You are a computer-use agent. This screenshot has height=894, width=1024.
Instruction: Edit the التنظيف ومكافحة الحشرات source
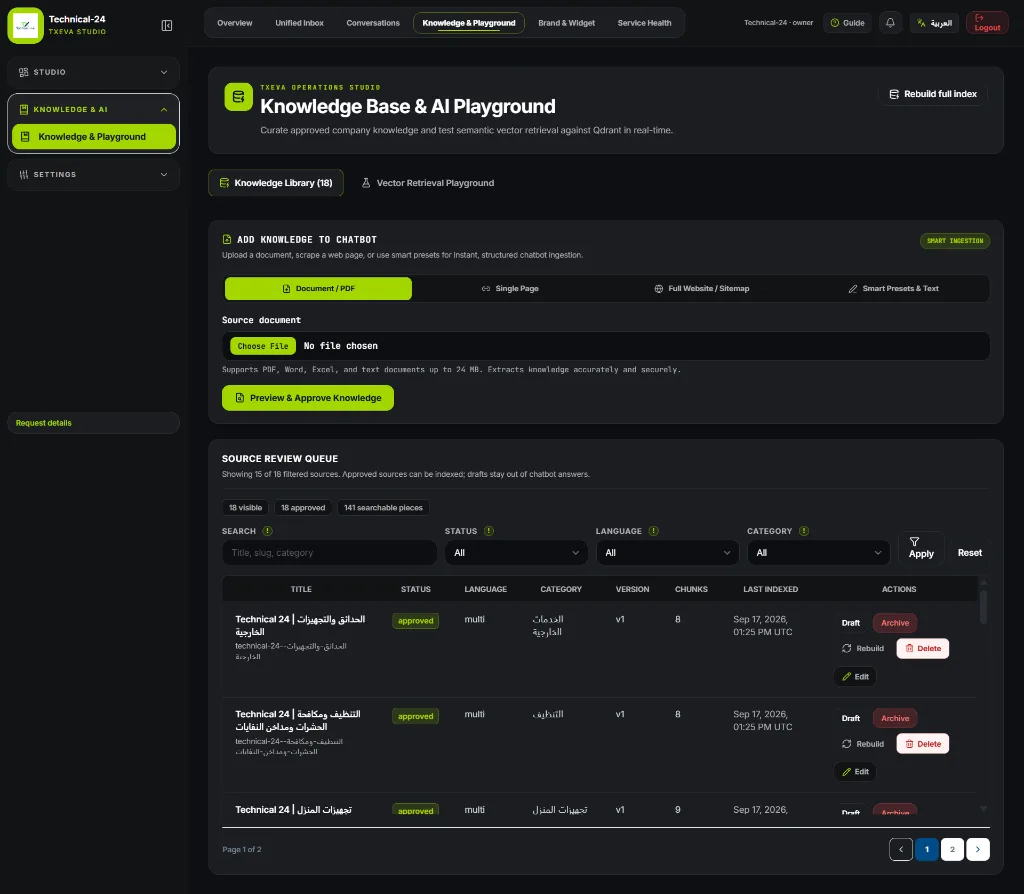[855, 772]
